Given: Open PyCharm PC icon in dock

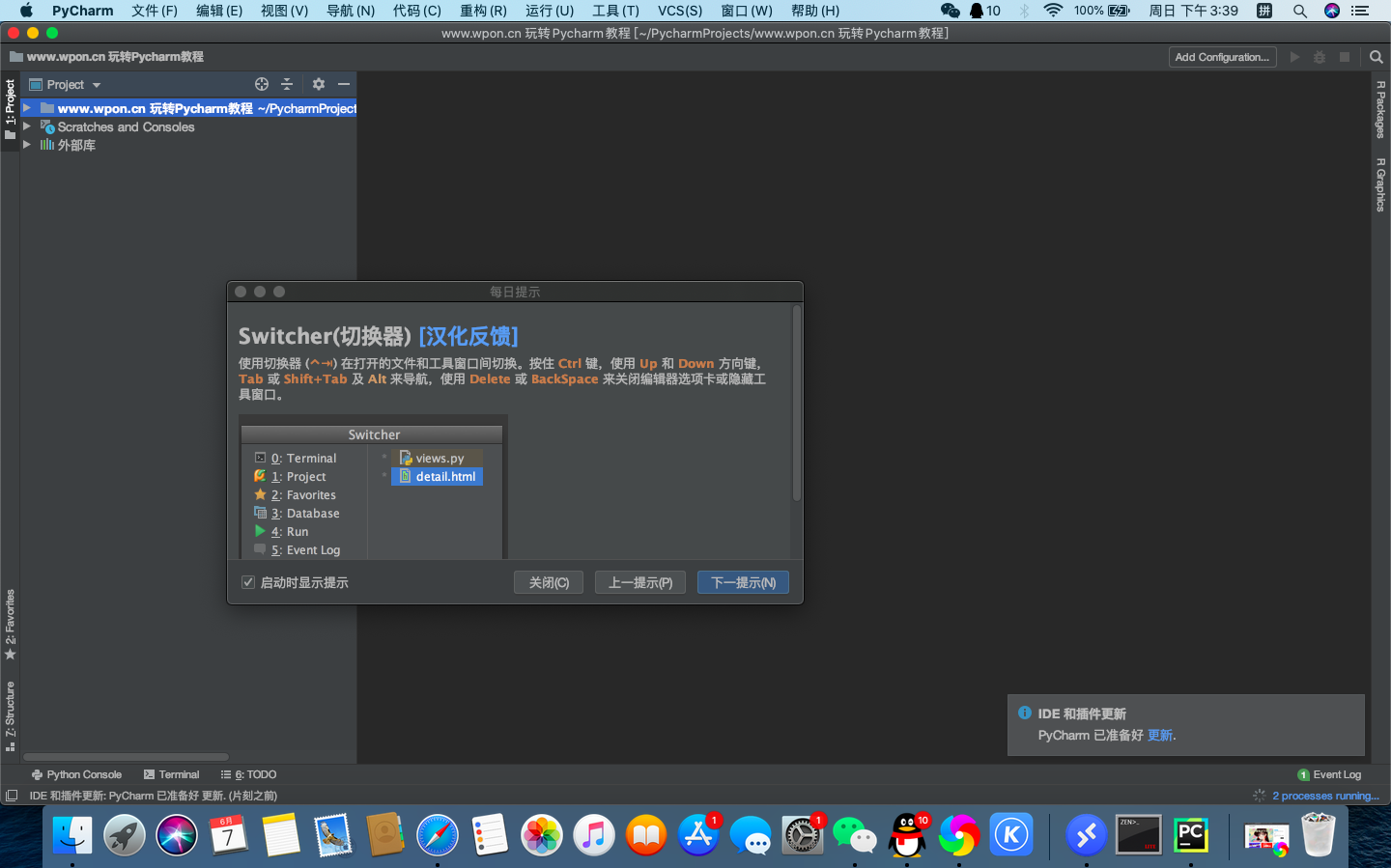Looking at the screenshot, I should [1191, 835].
